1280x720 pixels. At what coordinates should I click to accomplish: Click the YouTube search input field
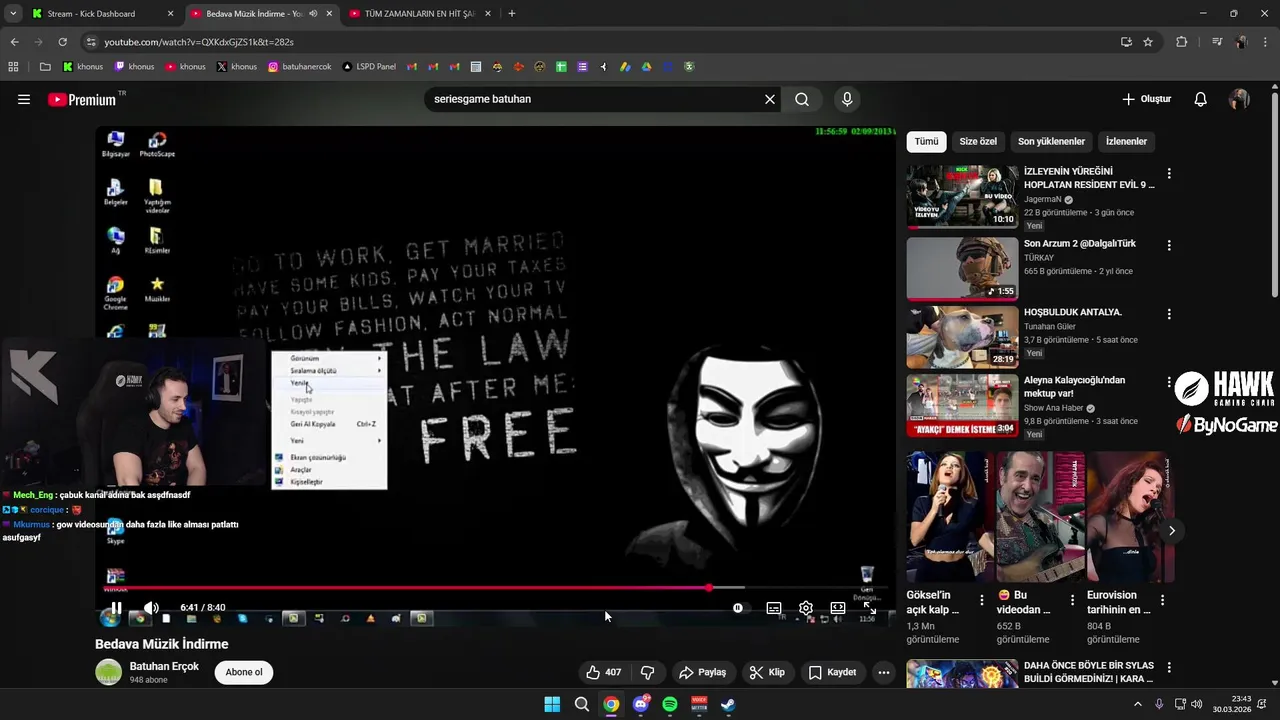point(592,99)
